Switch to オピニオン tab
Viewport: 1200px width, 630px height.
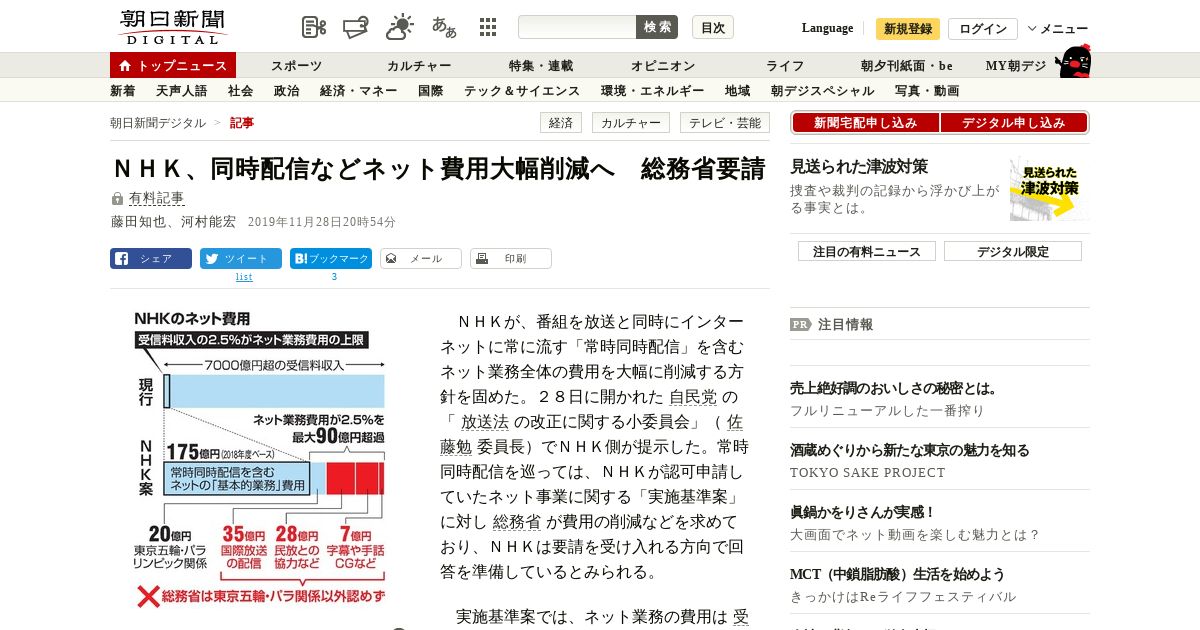[x=663, y=66]
